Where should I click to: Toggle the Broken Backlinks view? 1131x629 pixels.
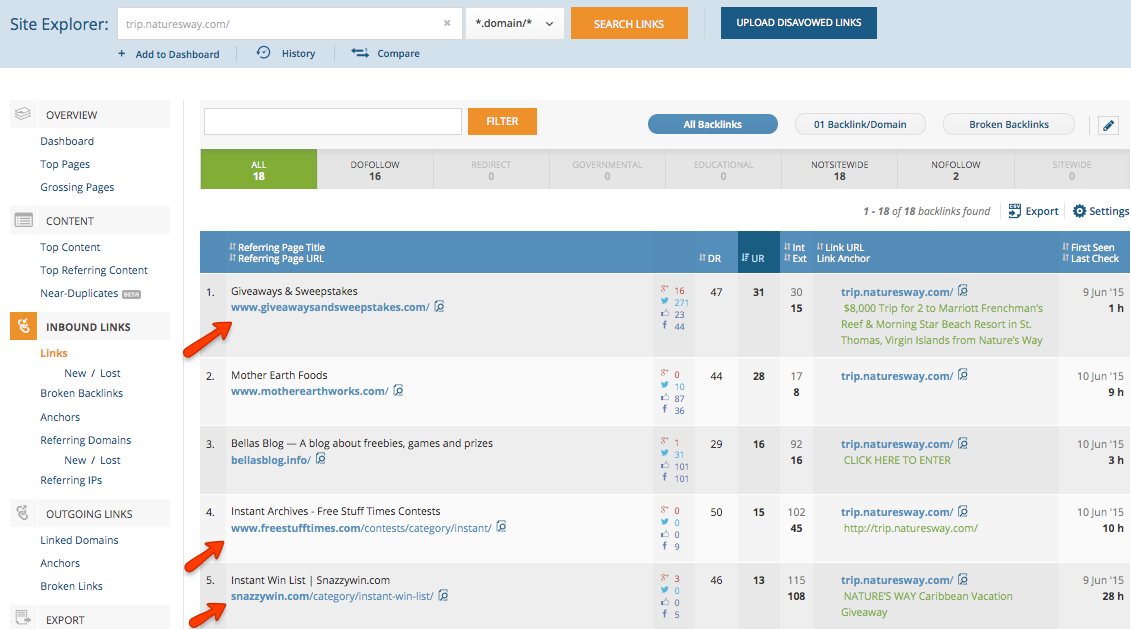pos(1008,124)
